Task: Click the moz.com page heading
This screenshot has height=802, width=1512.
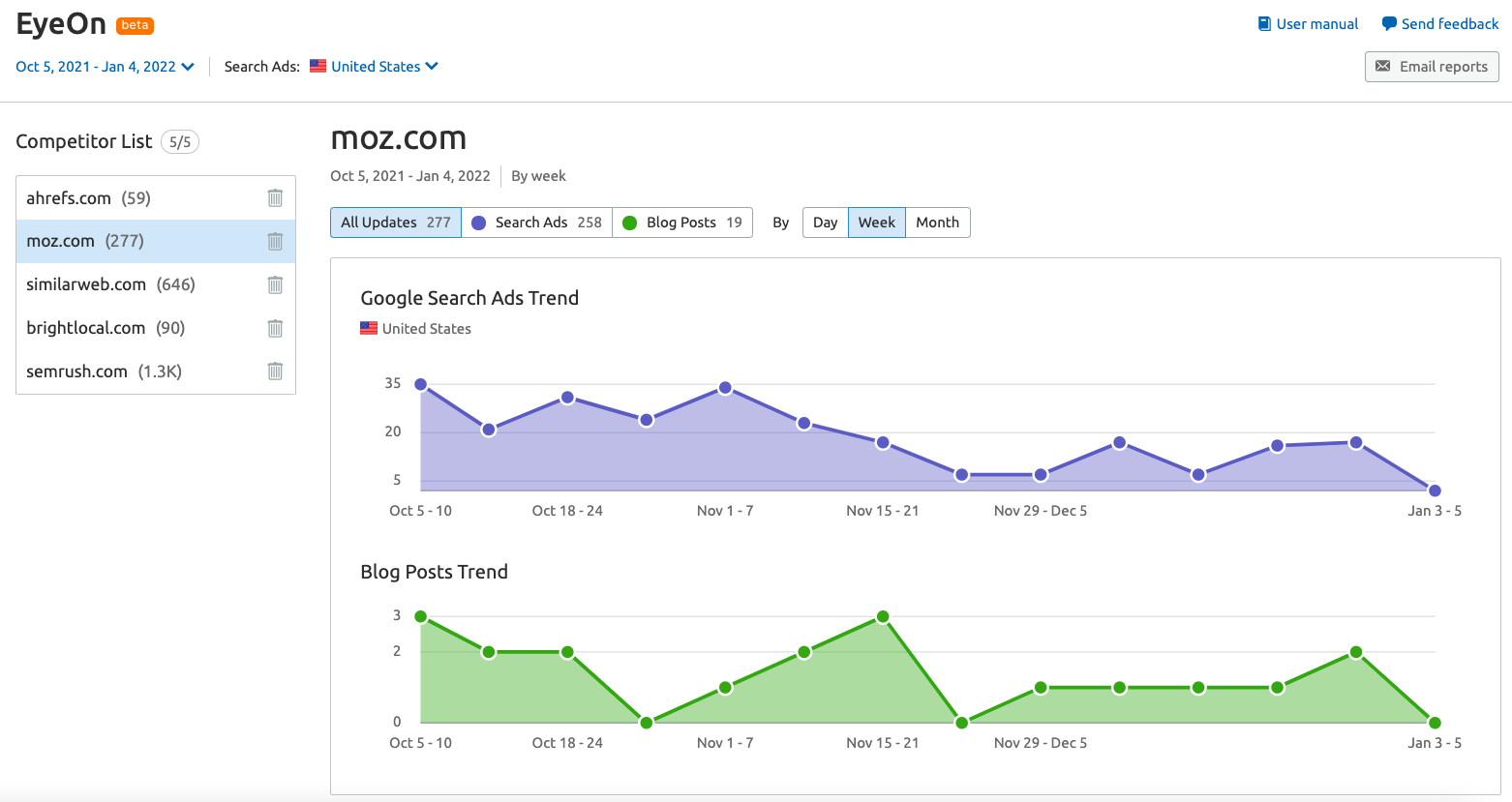Action: pyautogui.click(x=399, y=138)
